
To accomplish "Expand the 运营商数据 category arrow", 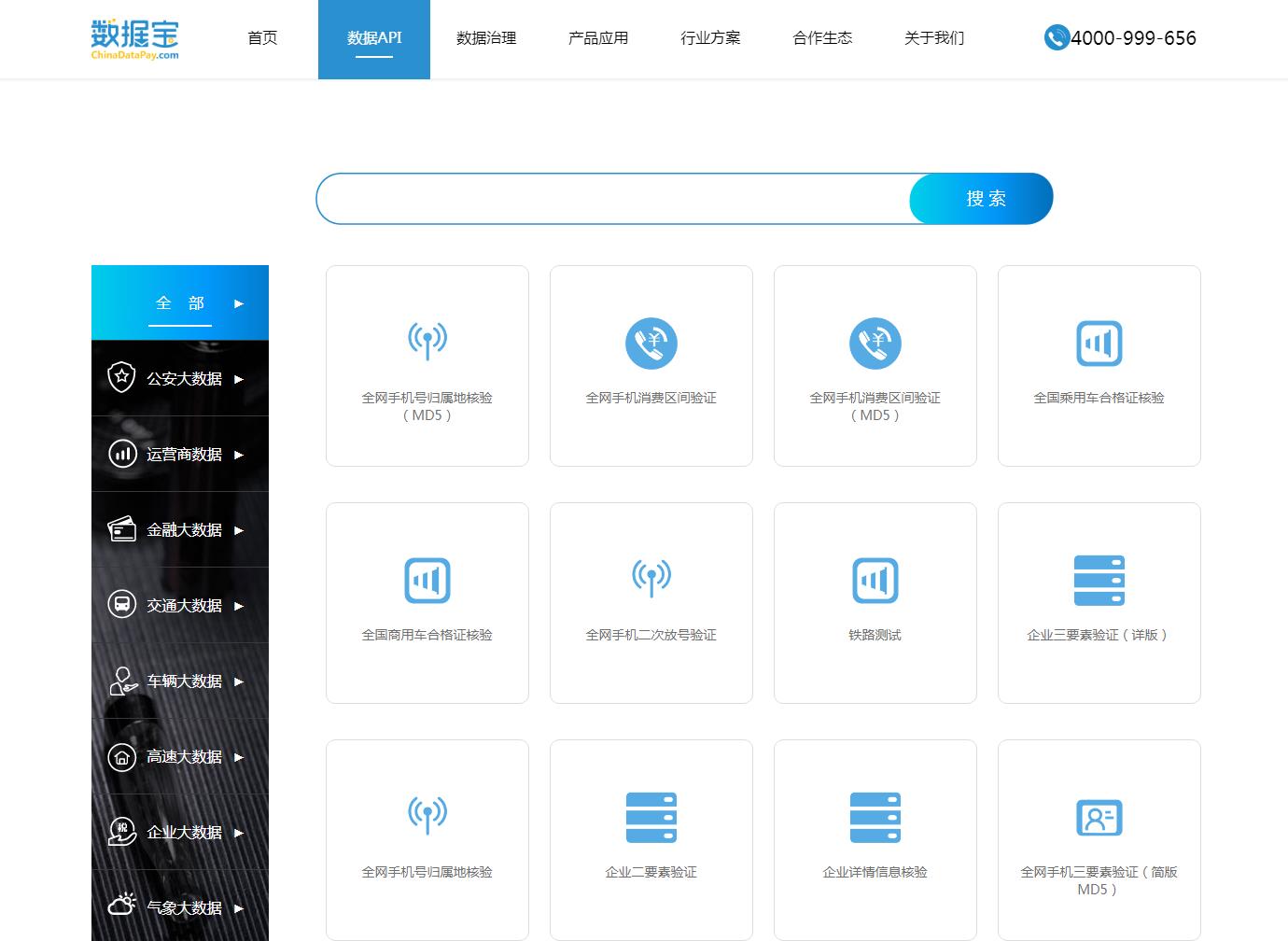I will [x=239, y=455].
